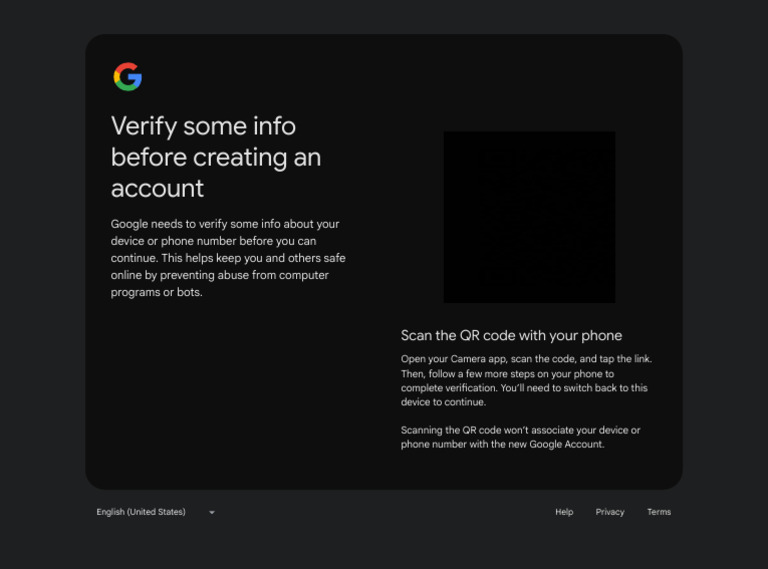Open the English (United States) language selector
This screenshot has height=569, width=768.
pyautogui.click(x=141, y=512)
